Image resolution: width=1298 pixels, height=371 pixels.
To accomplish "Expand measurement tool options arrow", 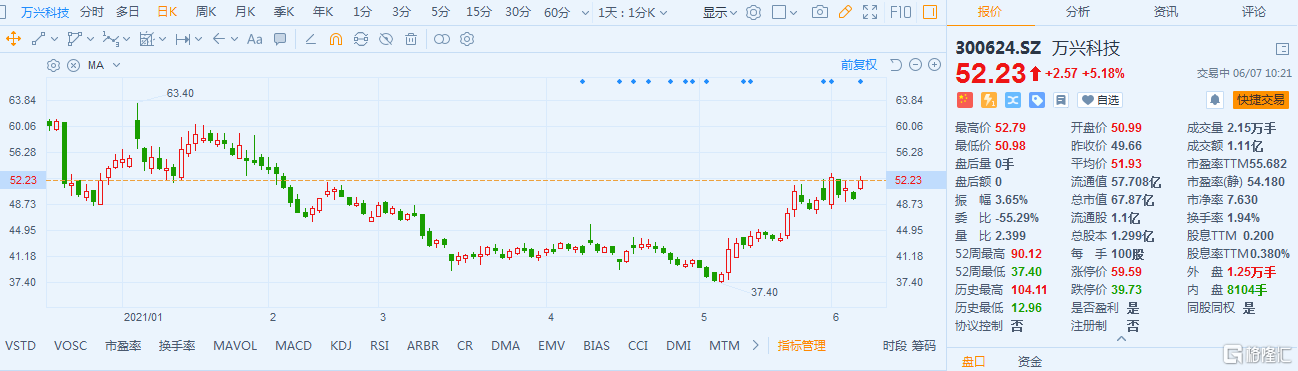I will 161,39.
